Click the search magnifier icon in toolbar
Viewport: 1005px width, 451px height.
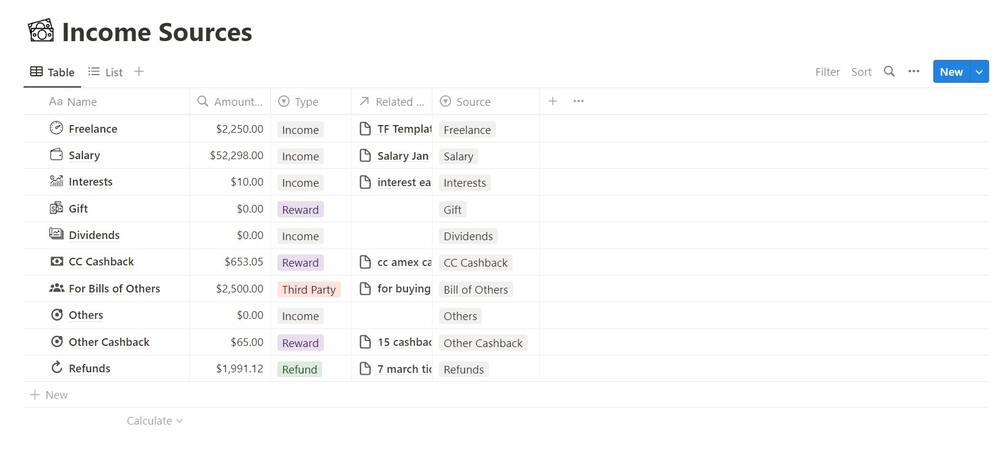(889, 72)
